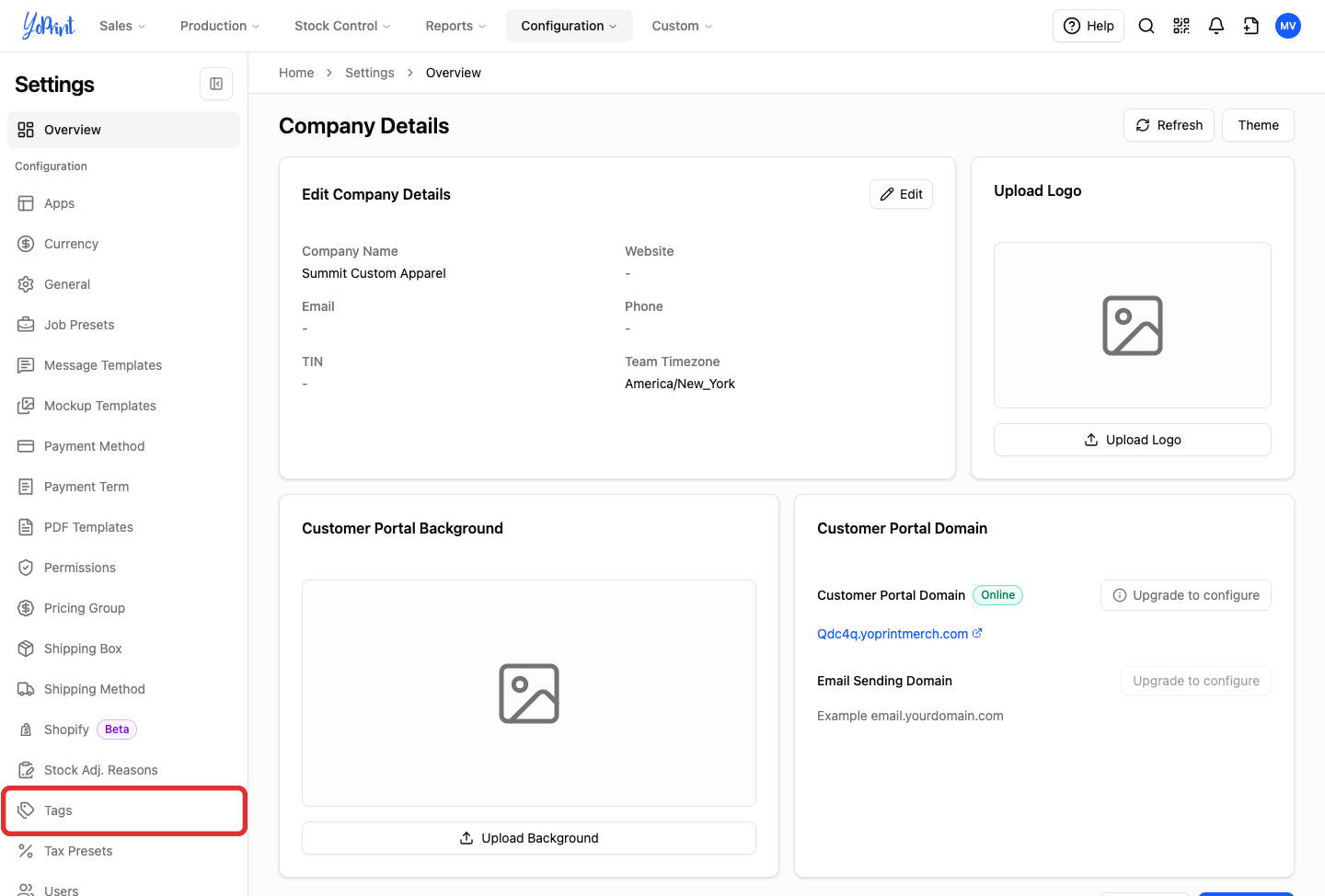Go to Message Templates

(x=123, y=365)
